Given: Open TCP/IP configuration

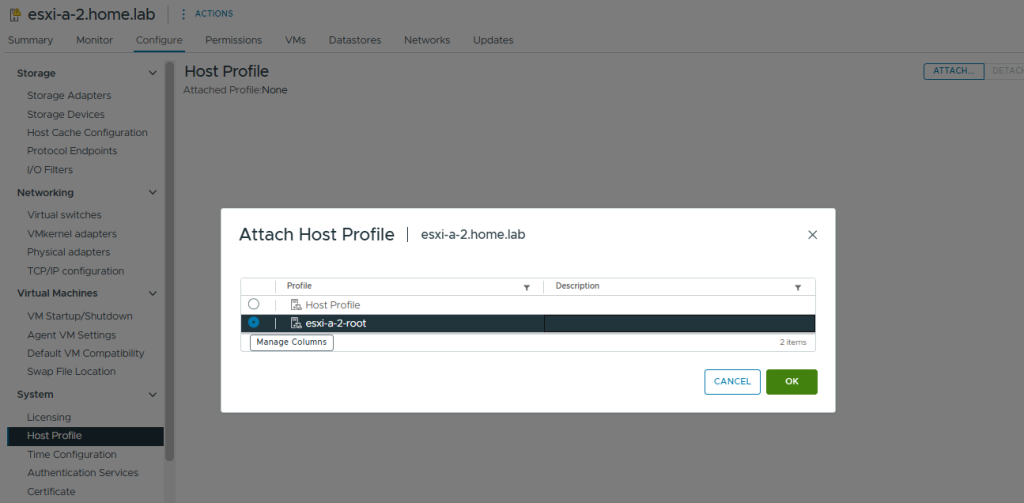Looking at the screenshot, I should 75,271.
